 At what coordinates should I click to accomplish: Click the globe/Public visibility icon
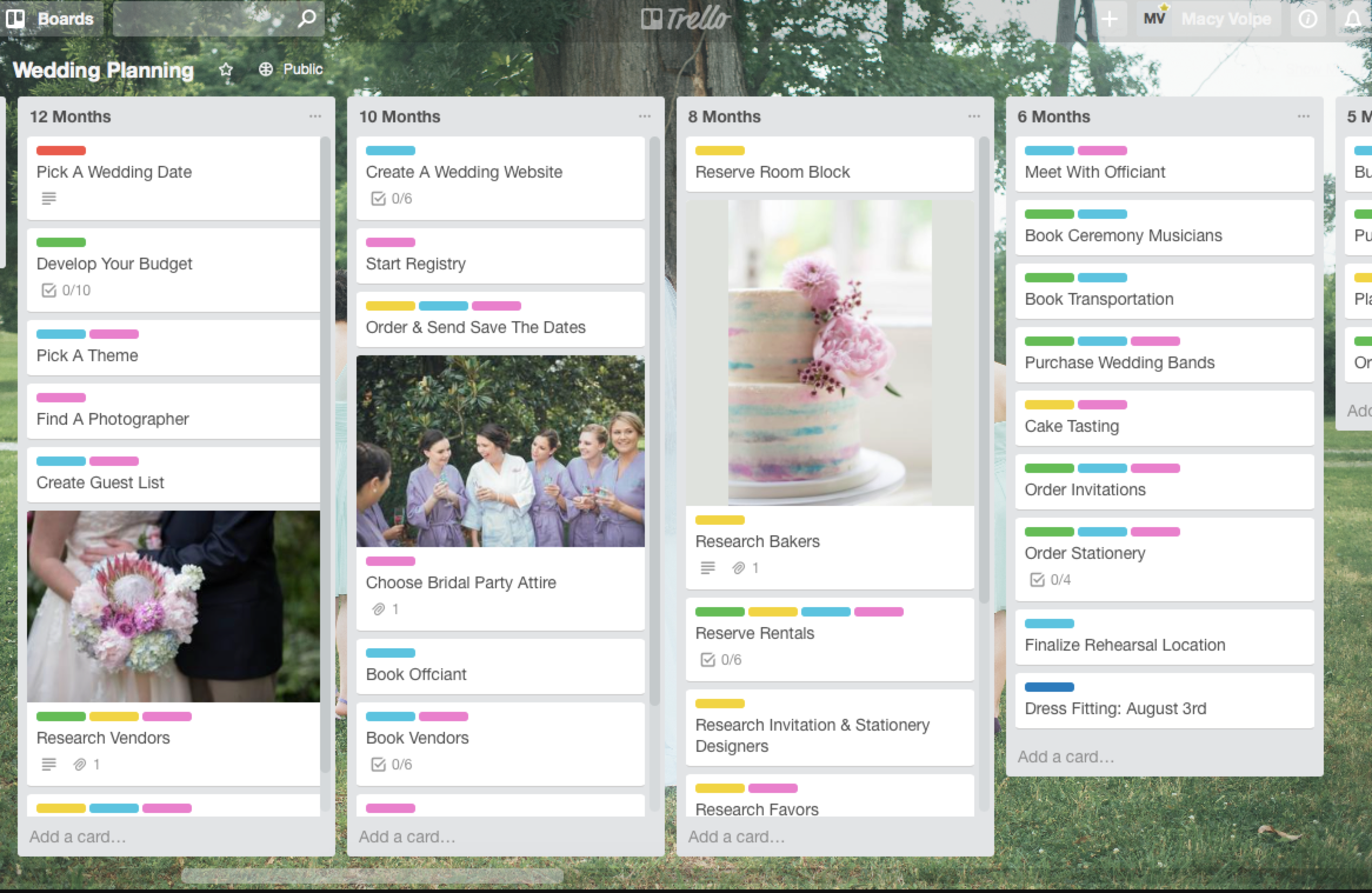point(264,68)
